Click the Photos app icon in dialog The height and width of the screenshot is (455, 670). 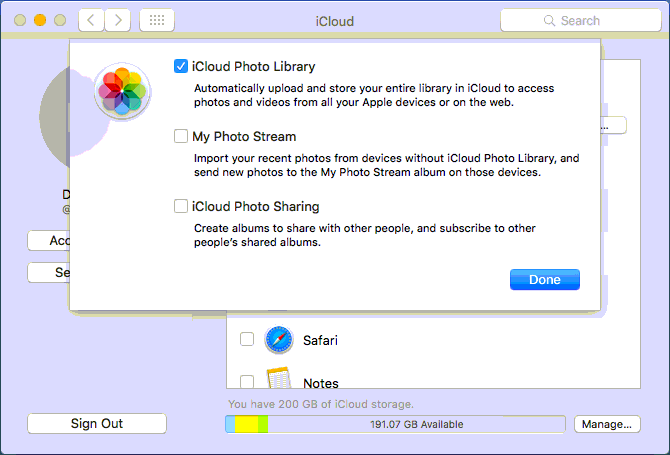tap(122, 91)
